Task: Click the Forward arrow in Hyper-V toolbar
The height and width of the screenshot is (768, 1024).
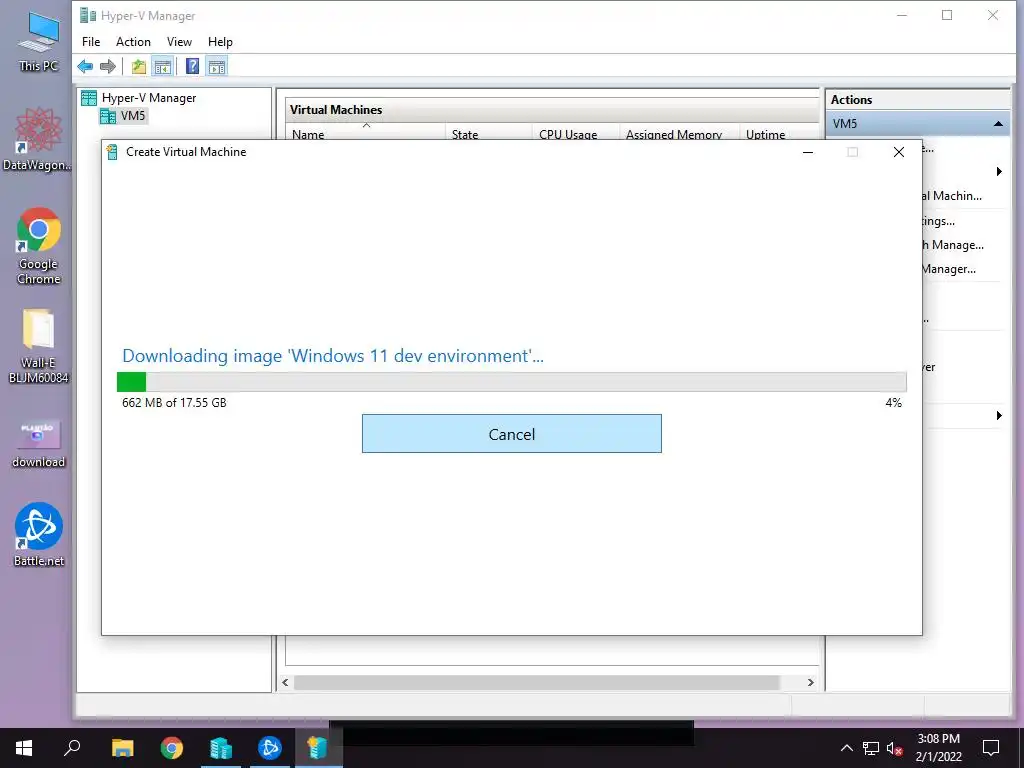Action: pyautogui.click(x=108, y=66)
